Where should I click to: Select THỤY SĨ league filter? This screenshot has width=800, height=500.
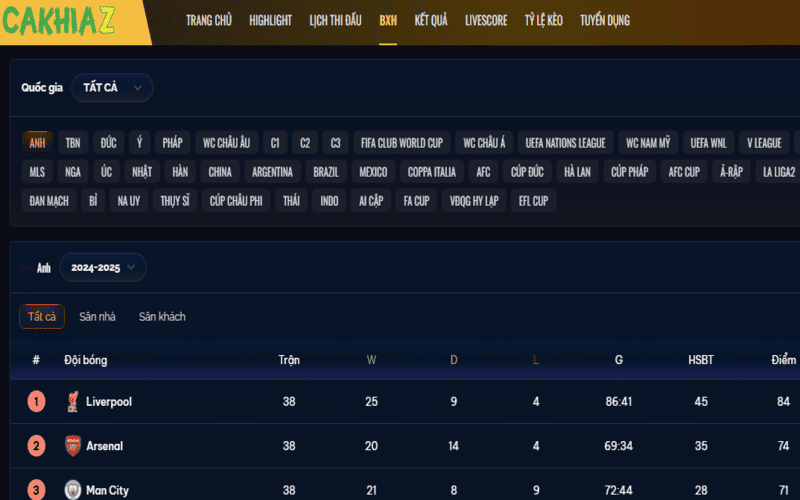coord(175,201)
